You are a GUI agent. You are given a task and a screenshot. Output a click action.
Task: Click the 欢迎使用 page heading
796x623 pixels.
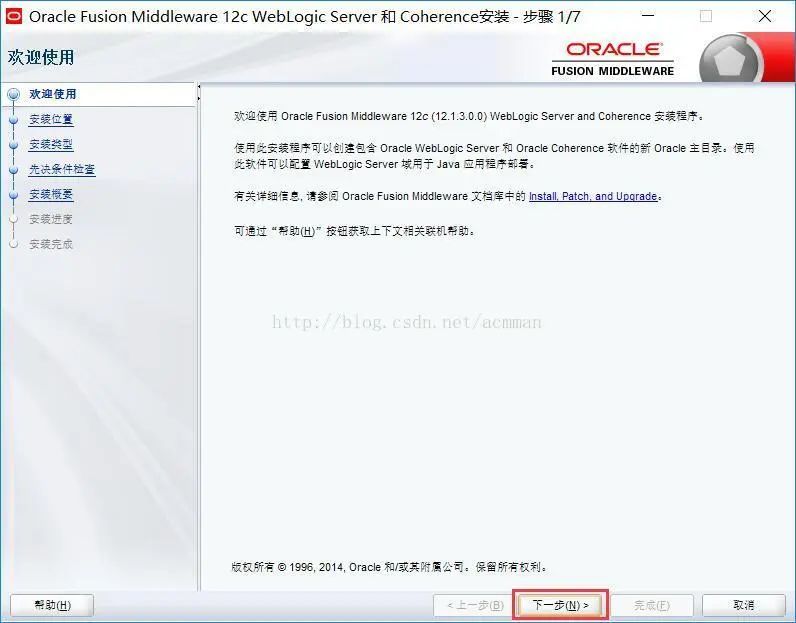(41, 57)
